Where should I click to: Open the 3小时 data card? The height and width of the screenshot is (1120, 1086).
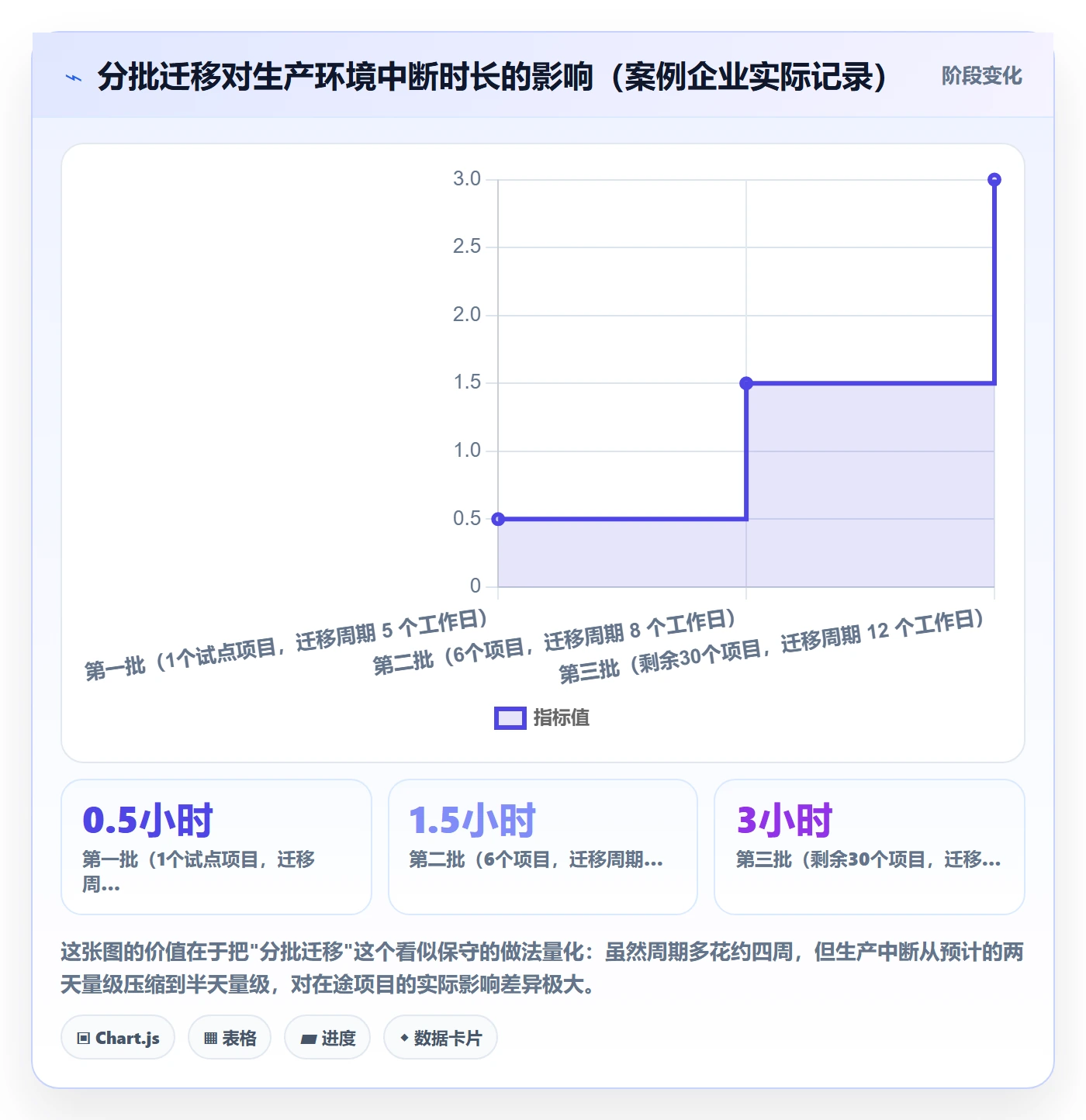870,847
